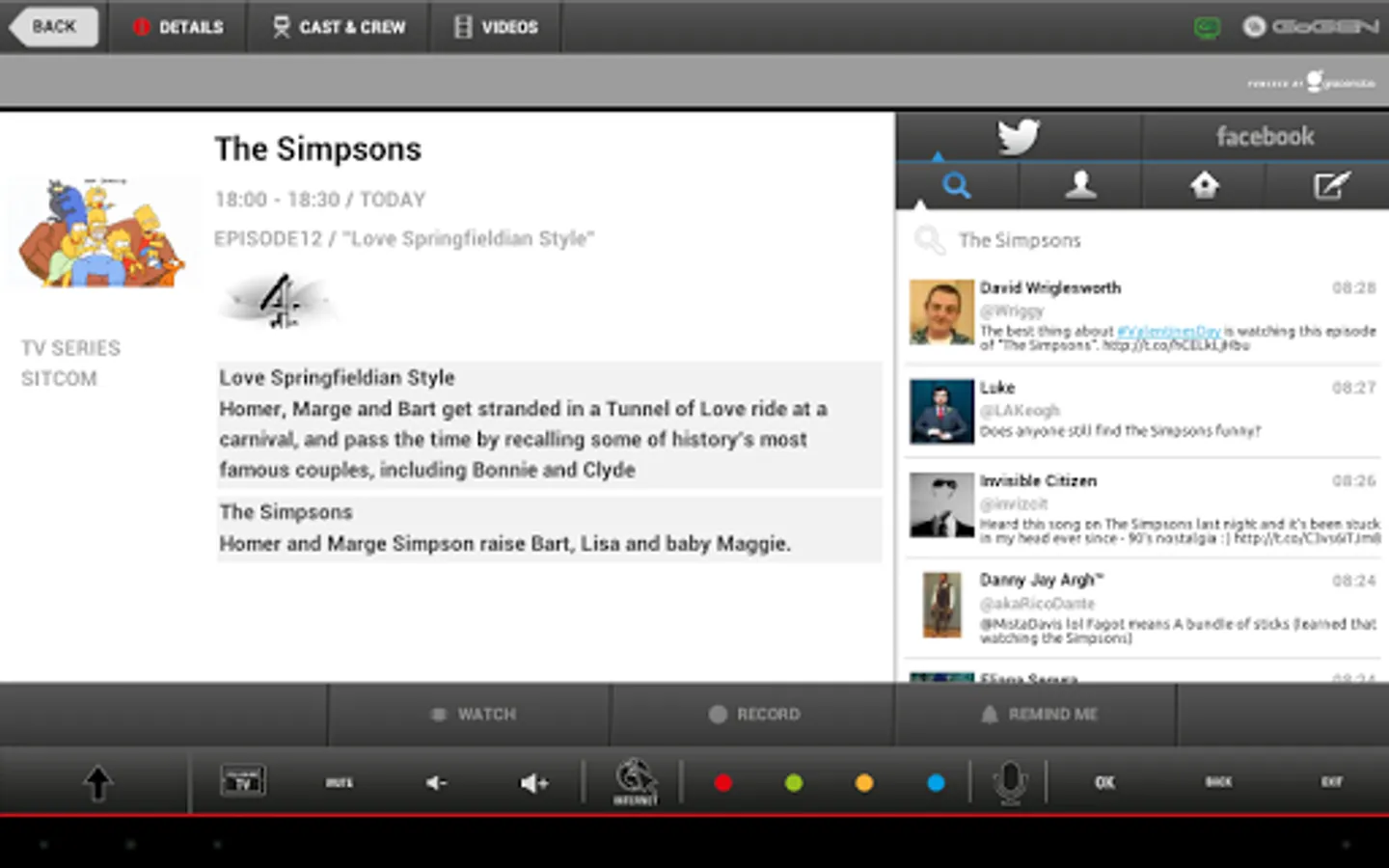Open Danny Jay Argh's avatar

[x=941, y=605]
